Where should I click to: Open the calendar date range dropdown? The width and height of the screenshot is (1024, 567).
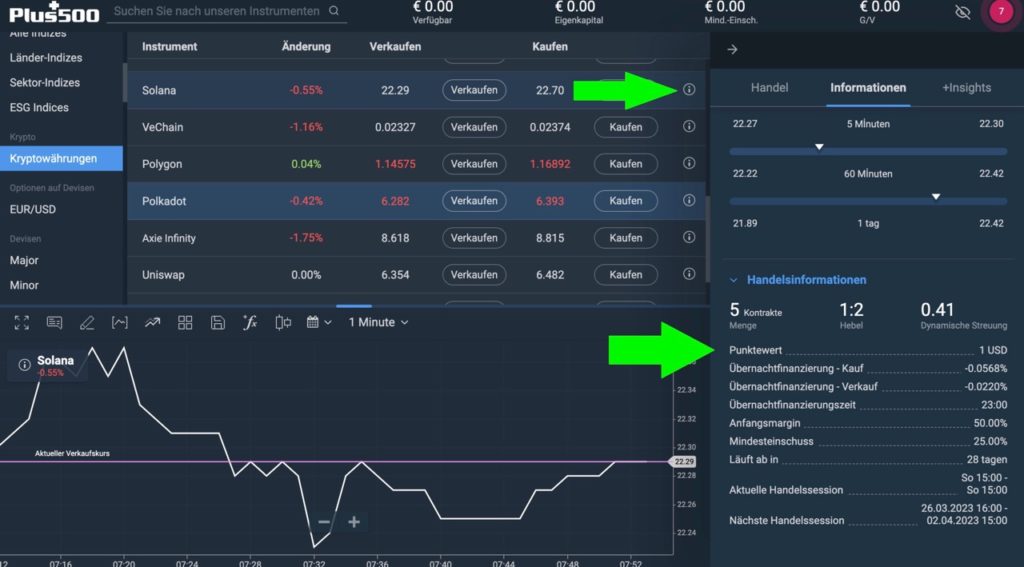pos(319,322)
